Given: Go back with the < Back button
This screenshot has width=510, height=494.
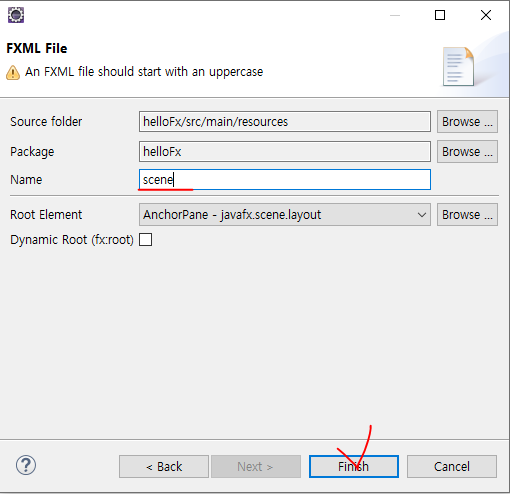Looking at the screenshot, I should point(164,466).
